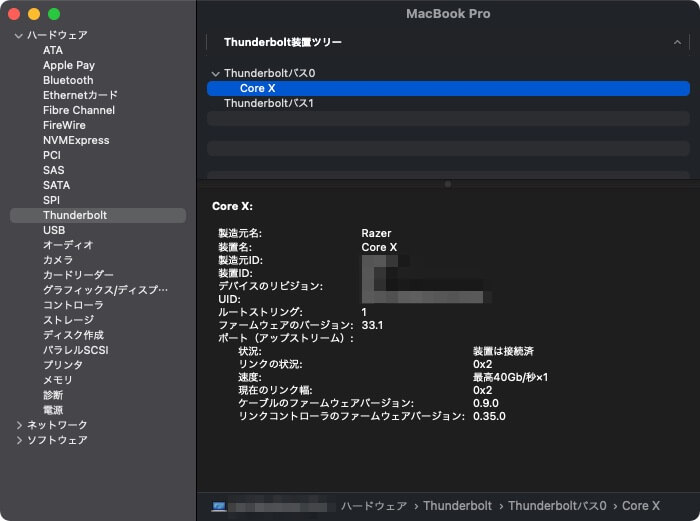Open the プリンタ entry
Viewport: 700px width, 521px height.
coord(62,365)
